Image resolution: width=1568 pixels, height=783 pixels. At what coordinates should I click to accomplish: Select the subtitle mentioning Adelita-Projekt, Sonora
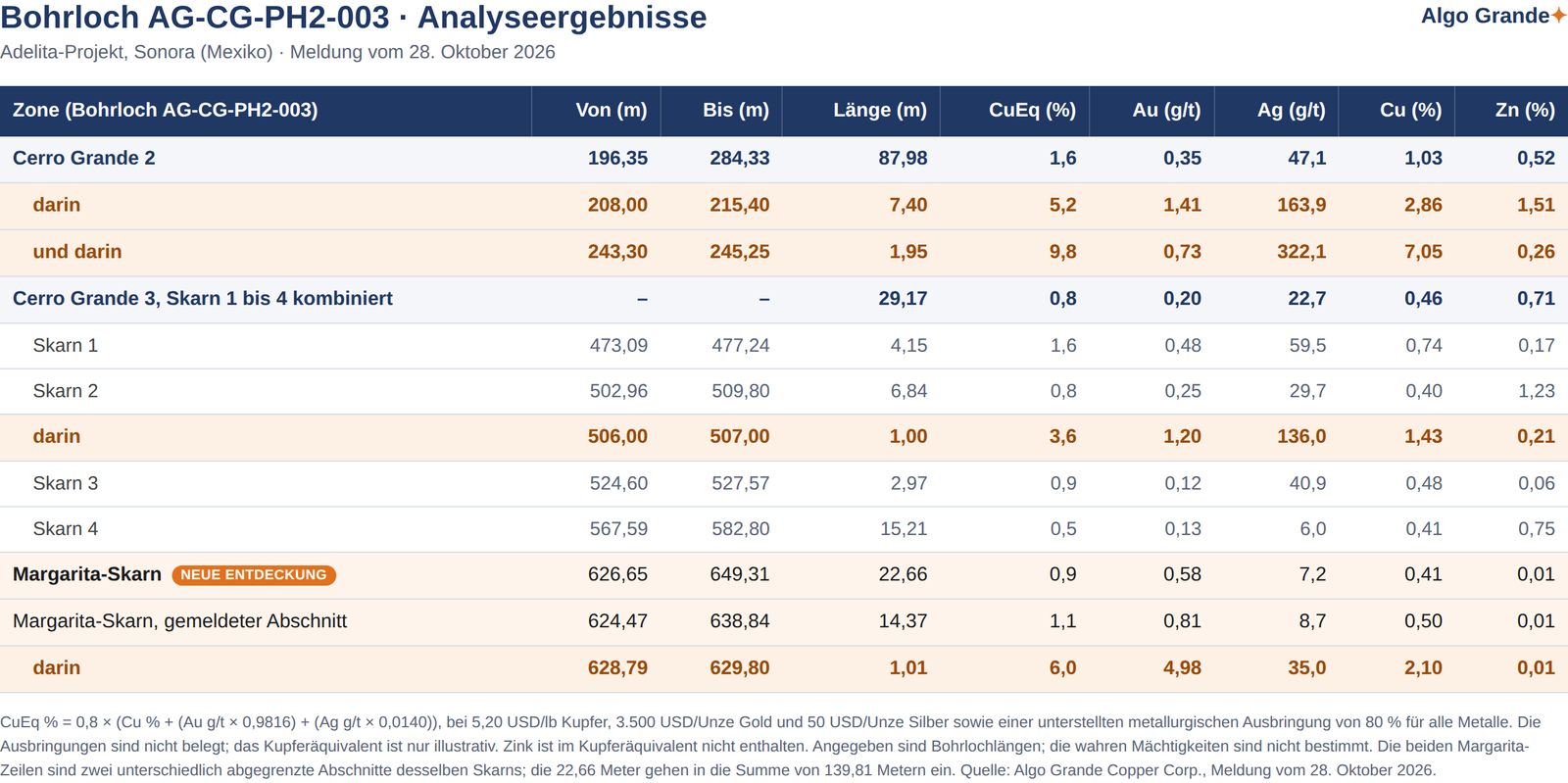tap(277, 52)
